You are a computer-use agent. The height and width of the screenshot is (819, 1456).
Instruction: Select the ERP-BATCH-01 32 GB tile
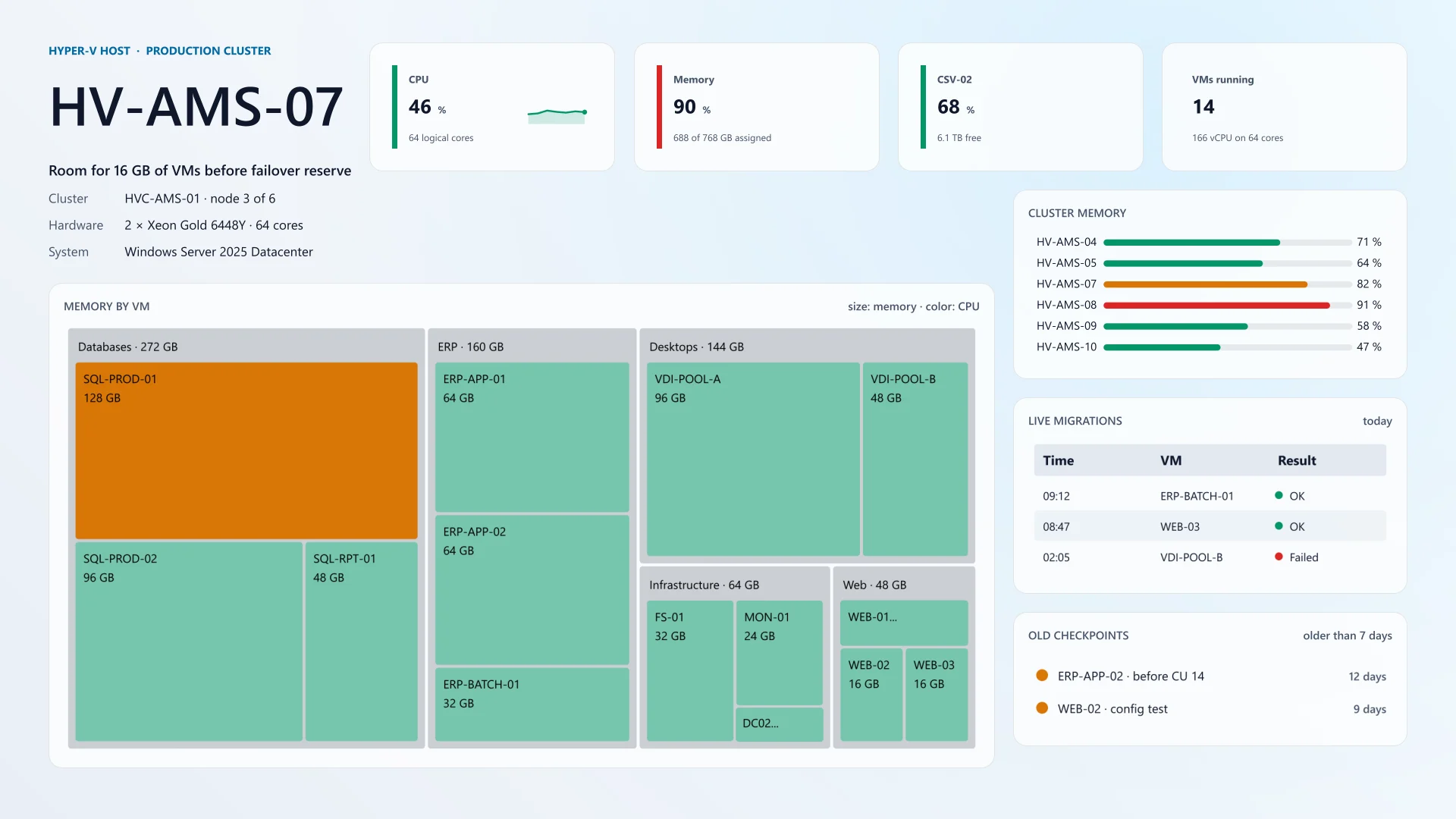(532, 704)
